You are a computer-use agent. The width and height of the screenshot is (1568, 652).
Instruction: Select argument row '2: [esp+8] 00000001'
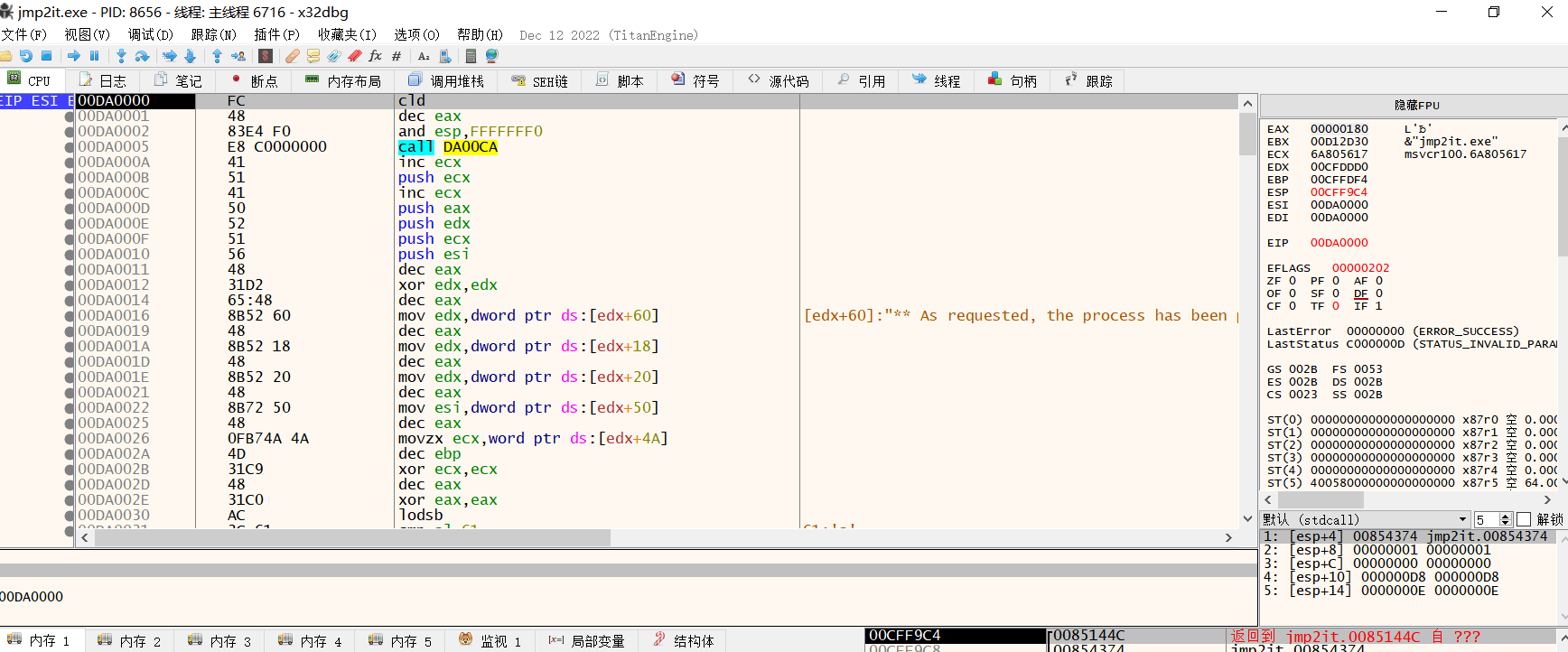(x=1409, y=549)
